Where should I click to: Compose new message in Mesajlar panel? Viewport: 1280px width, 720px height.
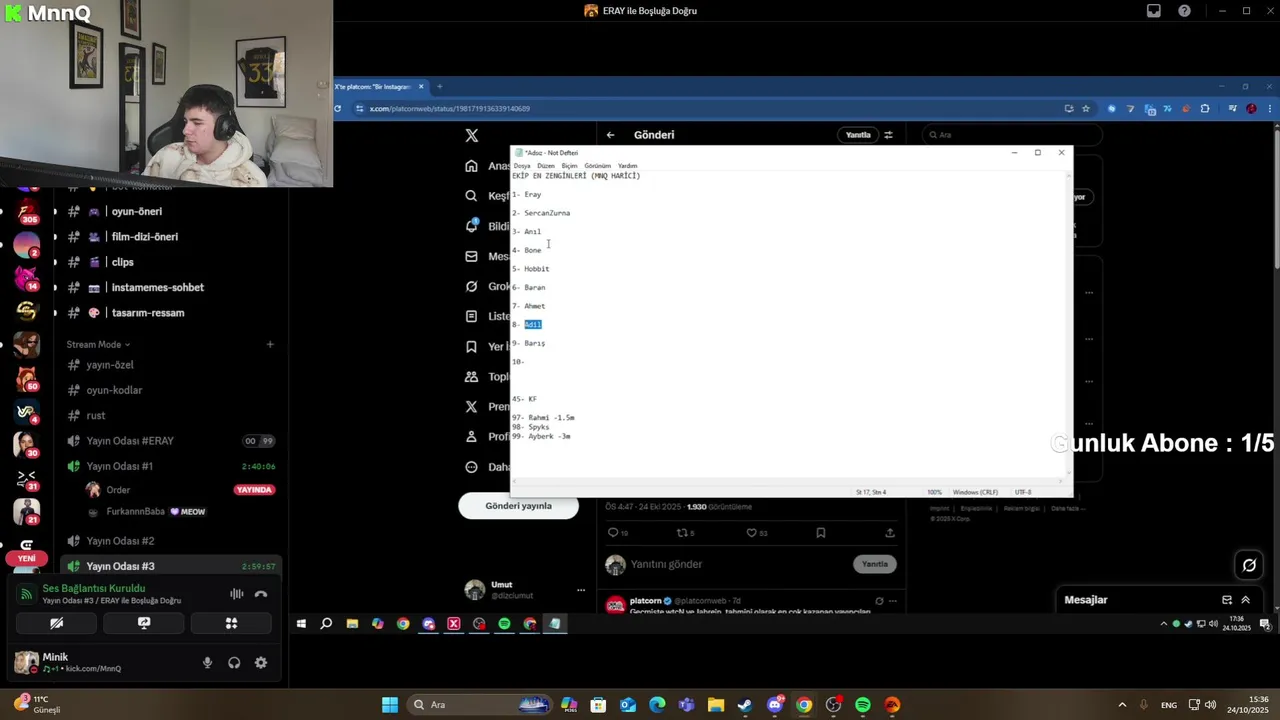(1227, 600)
